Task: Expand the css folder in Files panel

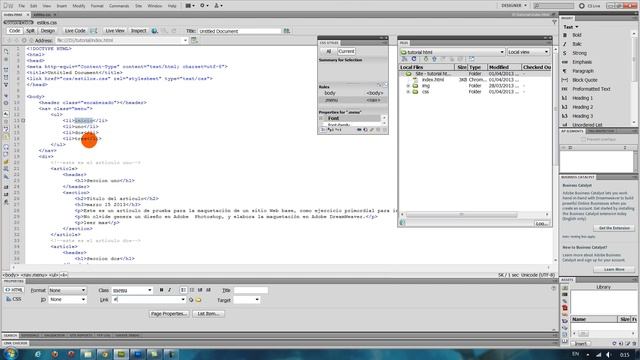Action: (408, 92)
